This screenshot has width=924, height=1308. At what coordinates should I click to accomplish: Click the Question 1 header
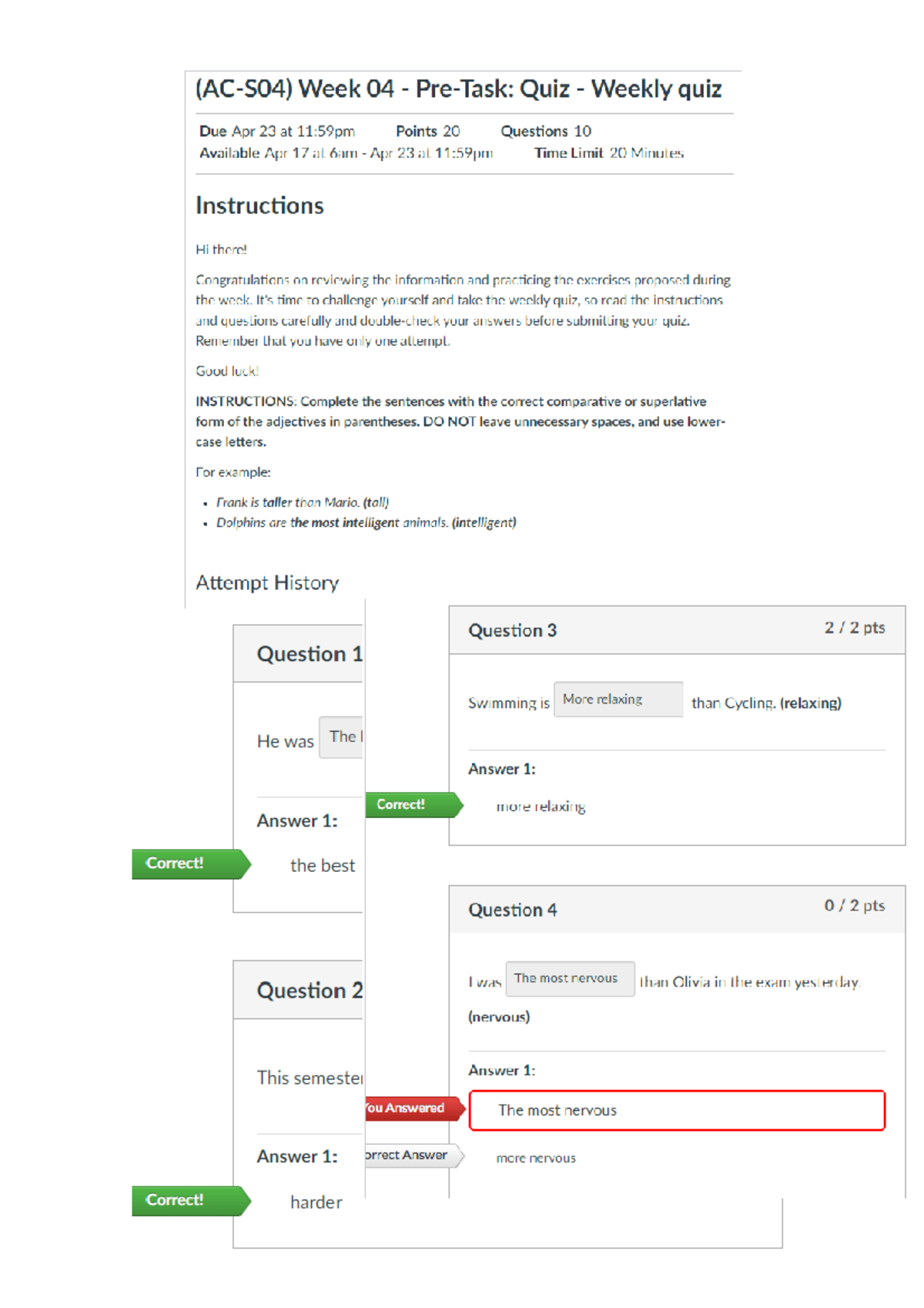(x=299, y=654)
